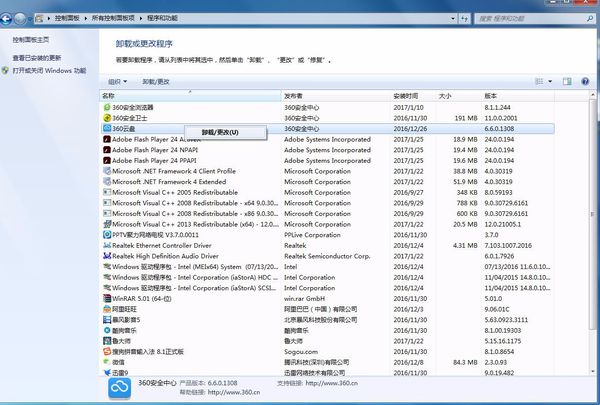Click the refresh button beside address bar
Image resolution: width=600 pixels, height=405 pixels.
465,18
